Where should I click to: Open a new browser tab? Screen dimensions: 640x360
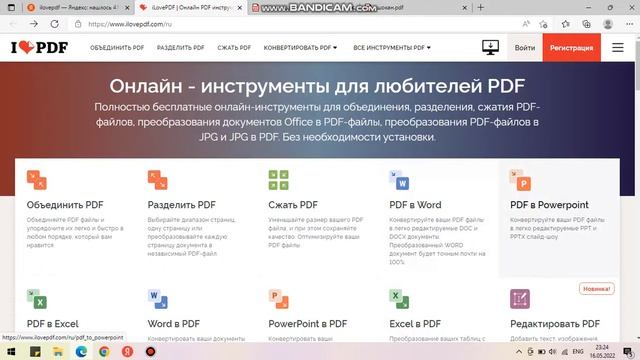tap(480, 7)
